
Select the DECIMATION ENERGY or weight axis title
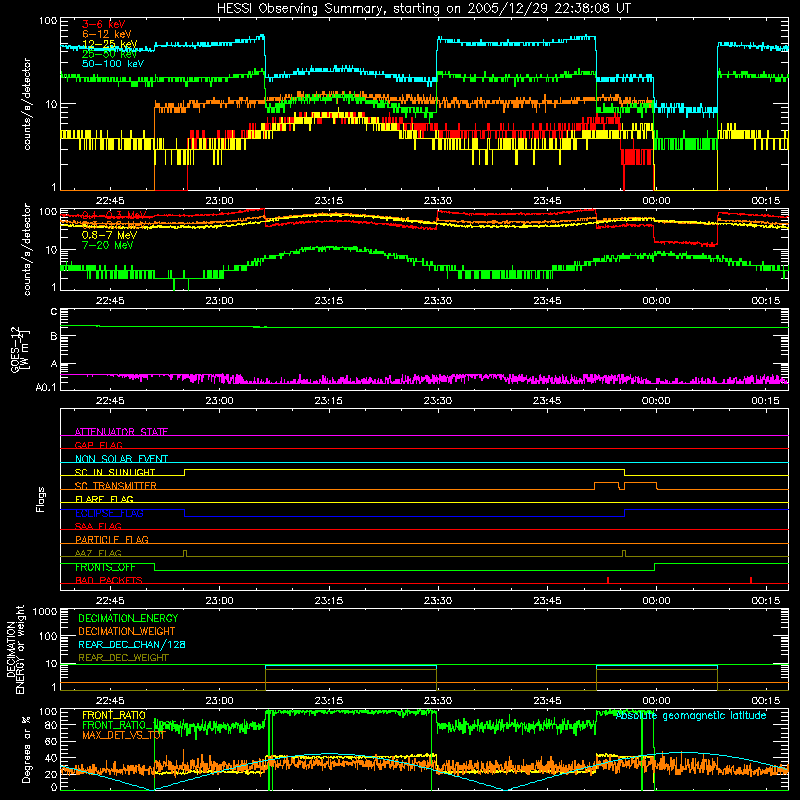[x=15, y=650]
